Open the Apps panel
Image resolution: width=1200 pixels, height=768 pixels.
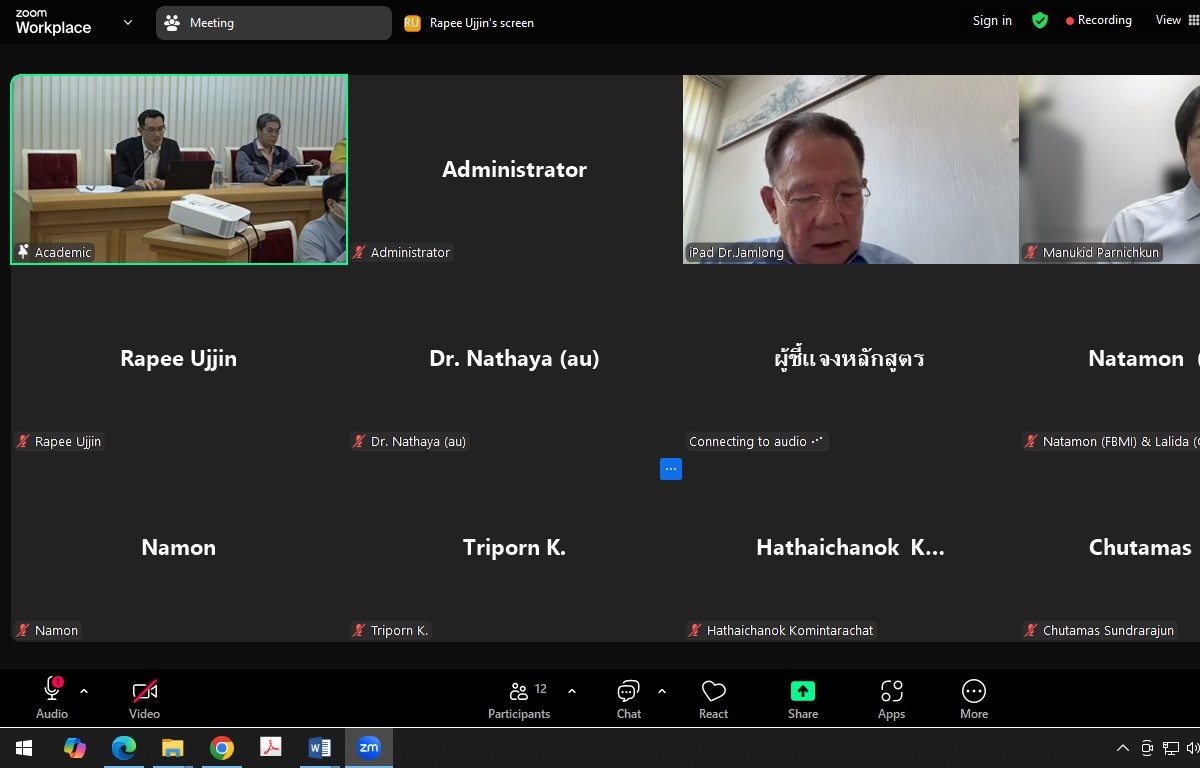[891, 699]
